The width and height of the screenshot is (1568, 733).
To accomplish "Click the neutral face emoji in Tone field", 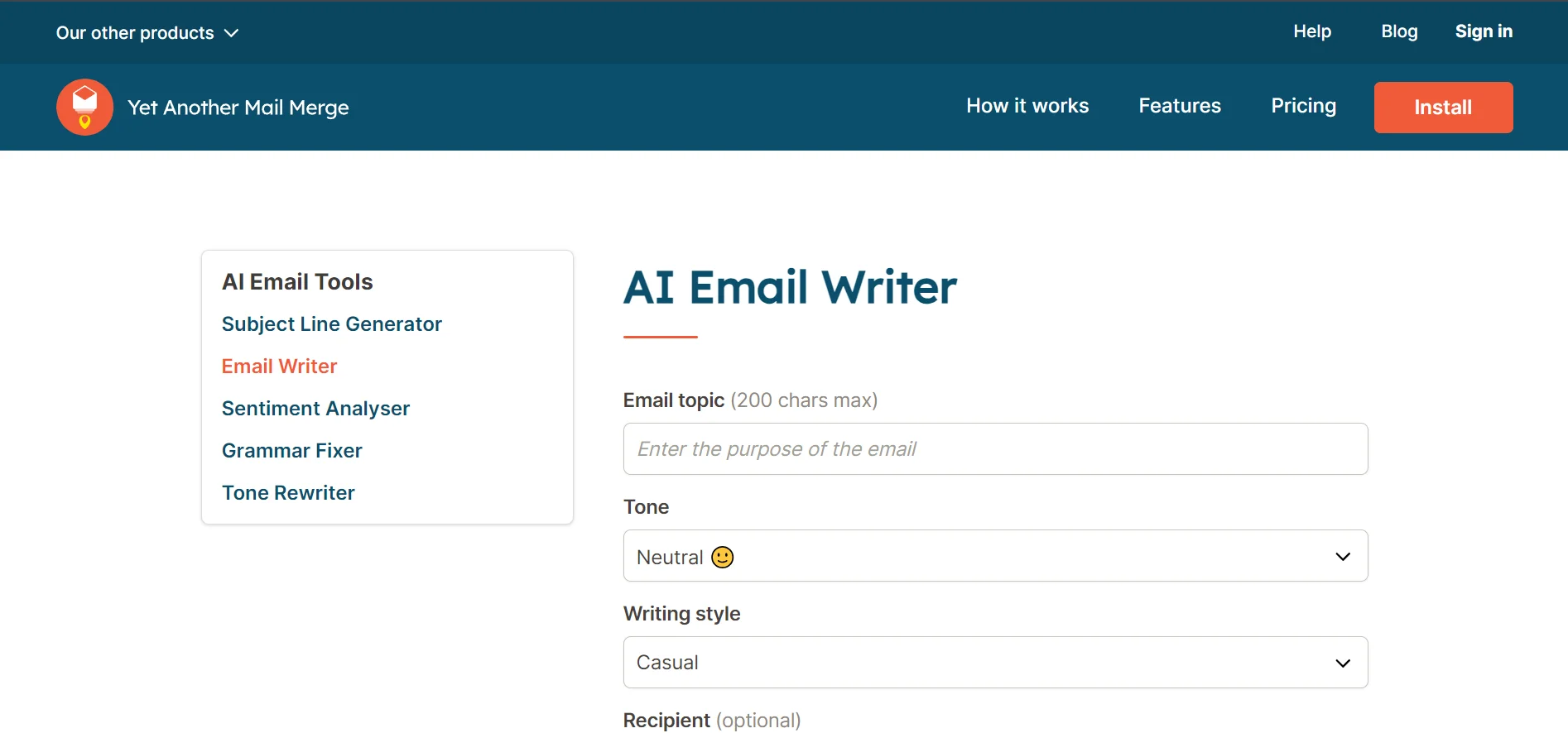I will [x=723, y=557].
